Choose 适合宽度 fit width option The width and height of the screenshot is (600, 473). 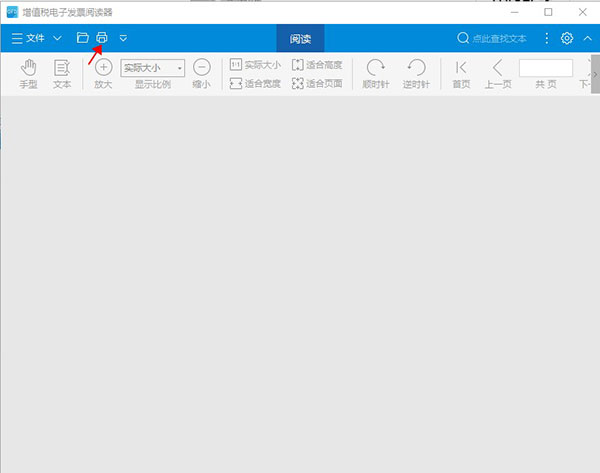[255, 83]
